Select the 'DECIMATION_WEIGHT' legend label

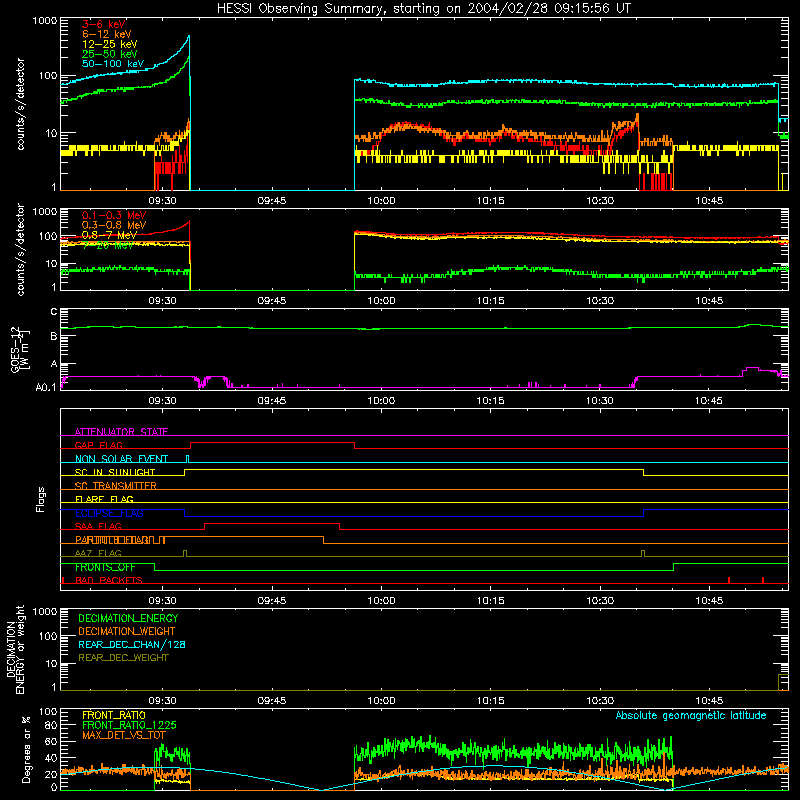127,631
